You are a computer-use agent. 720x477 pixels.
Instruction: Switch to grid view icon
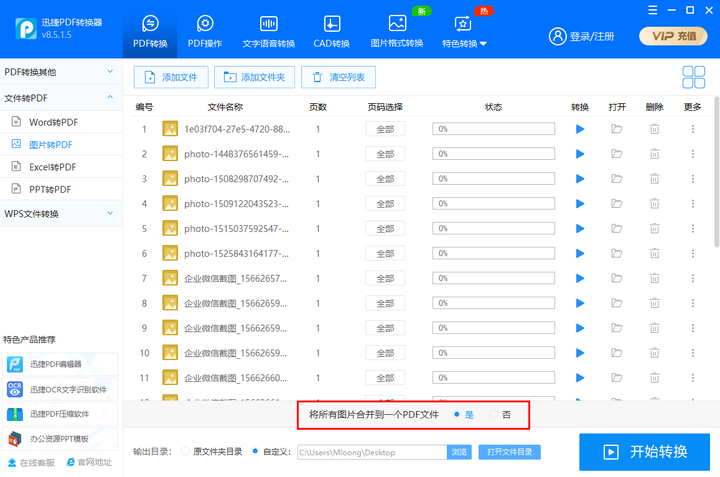tap(693, 77)
